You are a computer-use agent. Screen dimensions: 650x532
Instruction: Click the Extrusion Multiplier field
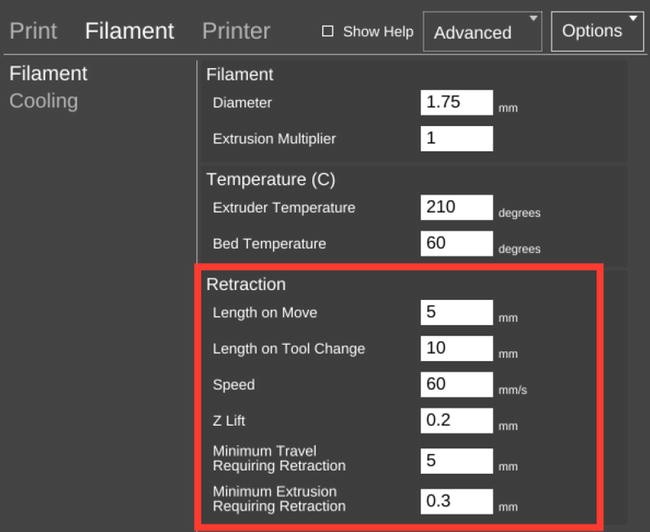[457, 138]
